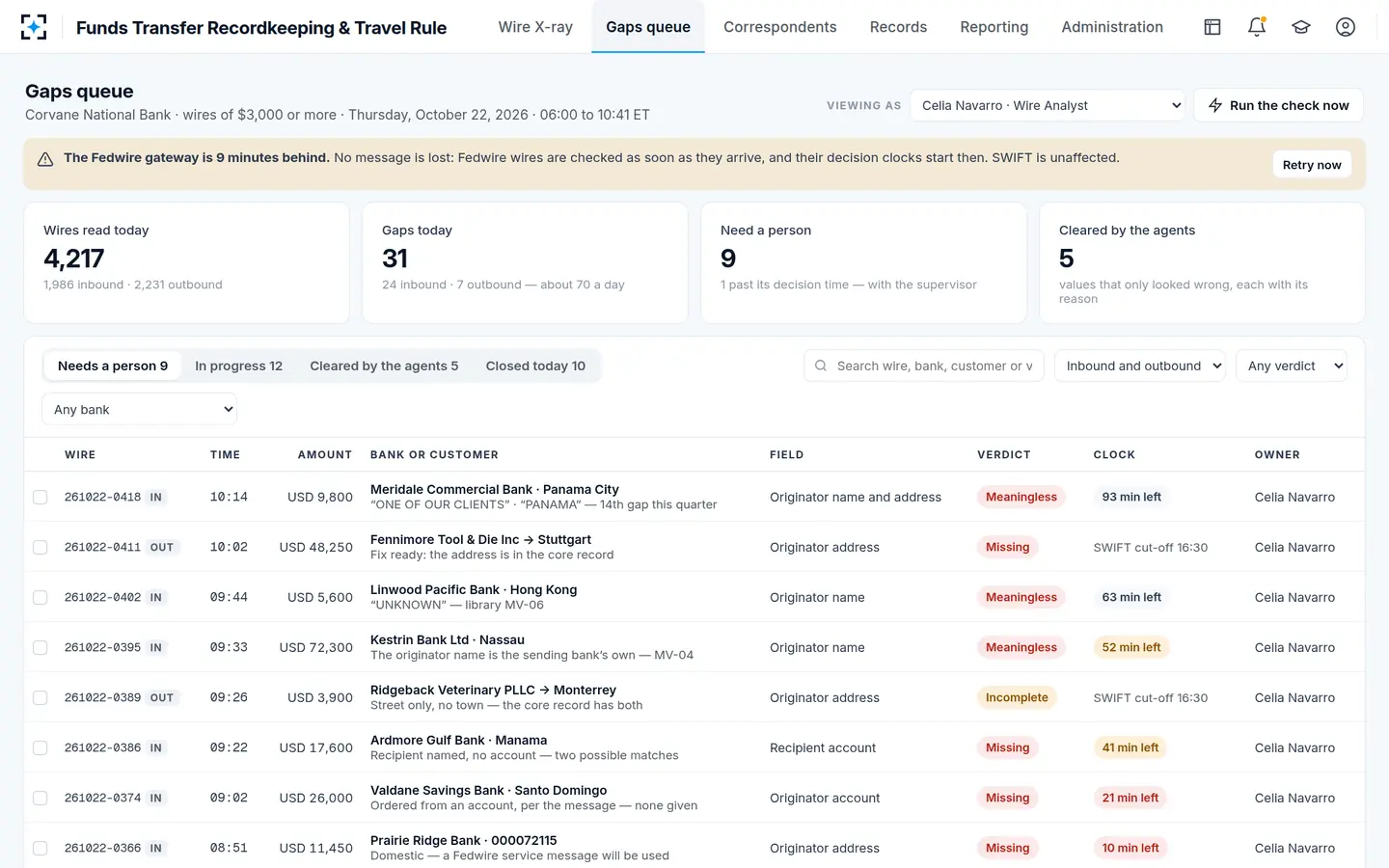
Task: Open the layout panel icon in header
Action: (1212, 27)
